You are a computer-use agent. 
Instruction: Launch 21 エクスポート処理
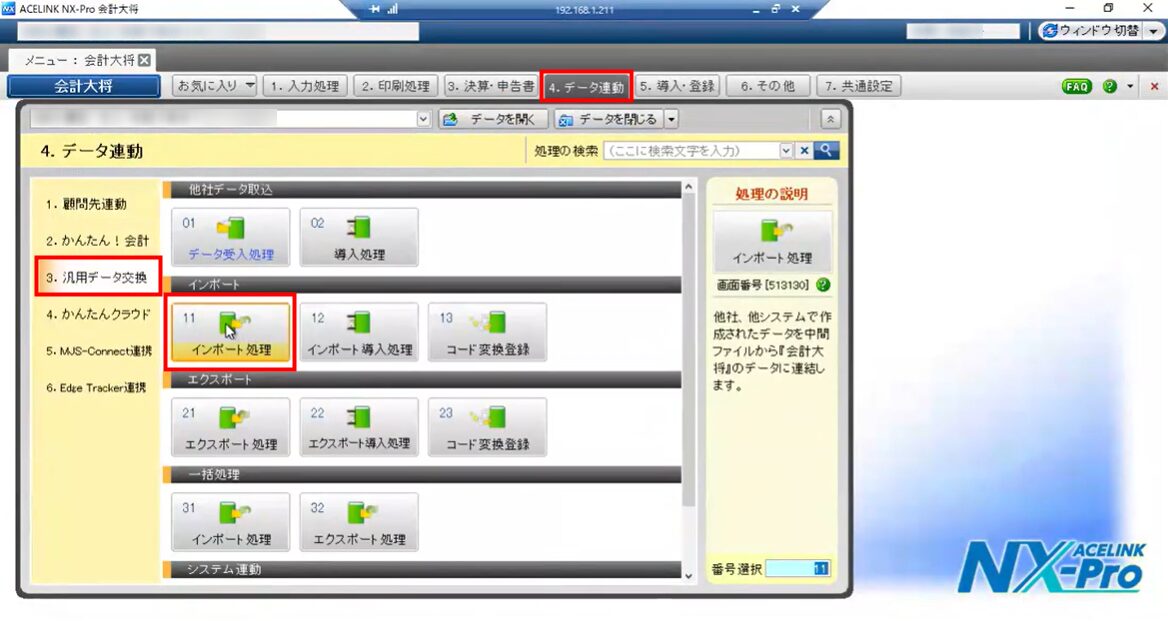tap(230, 427)
